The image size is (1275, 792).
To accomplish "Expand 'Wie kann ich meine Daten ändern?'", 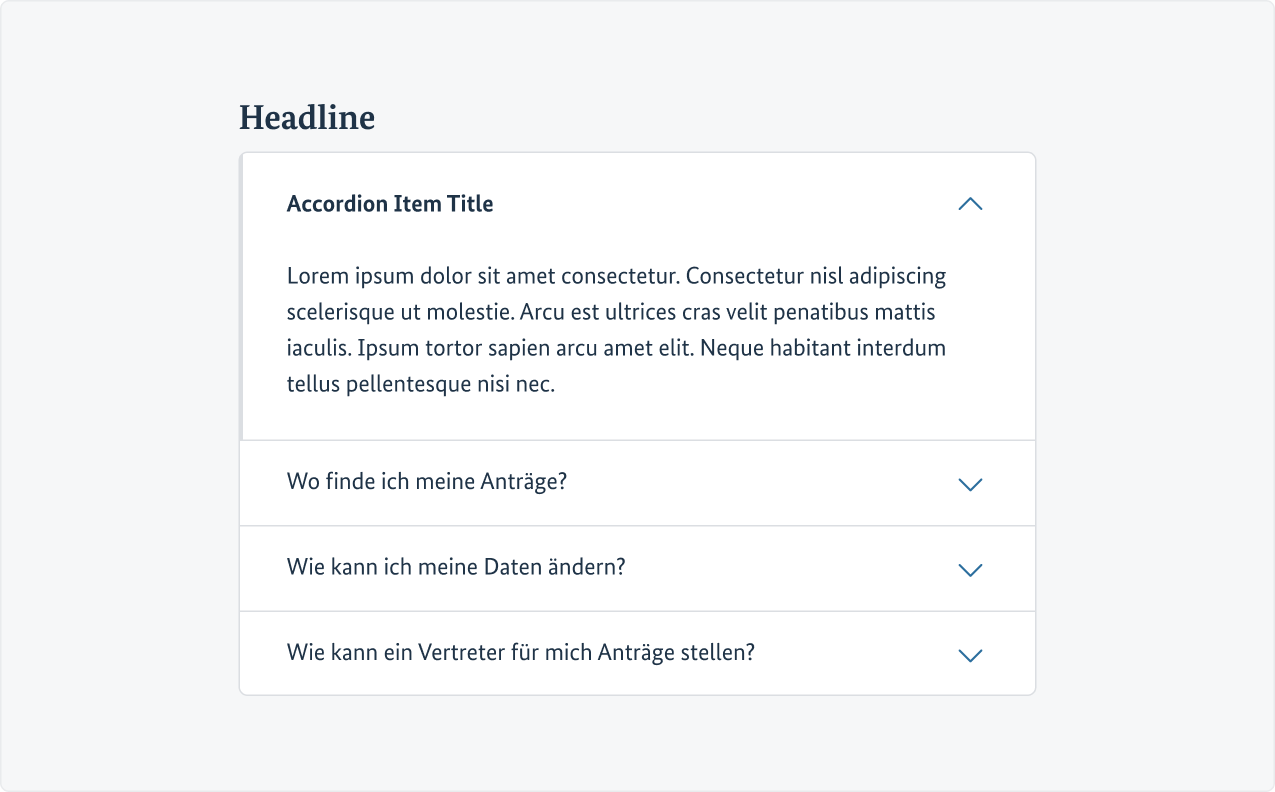I will coord(455,567).
